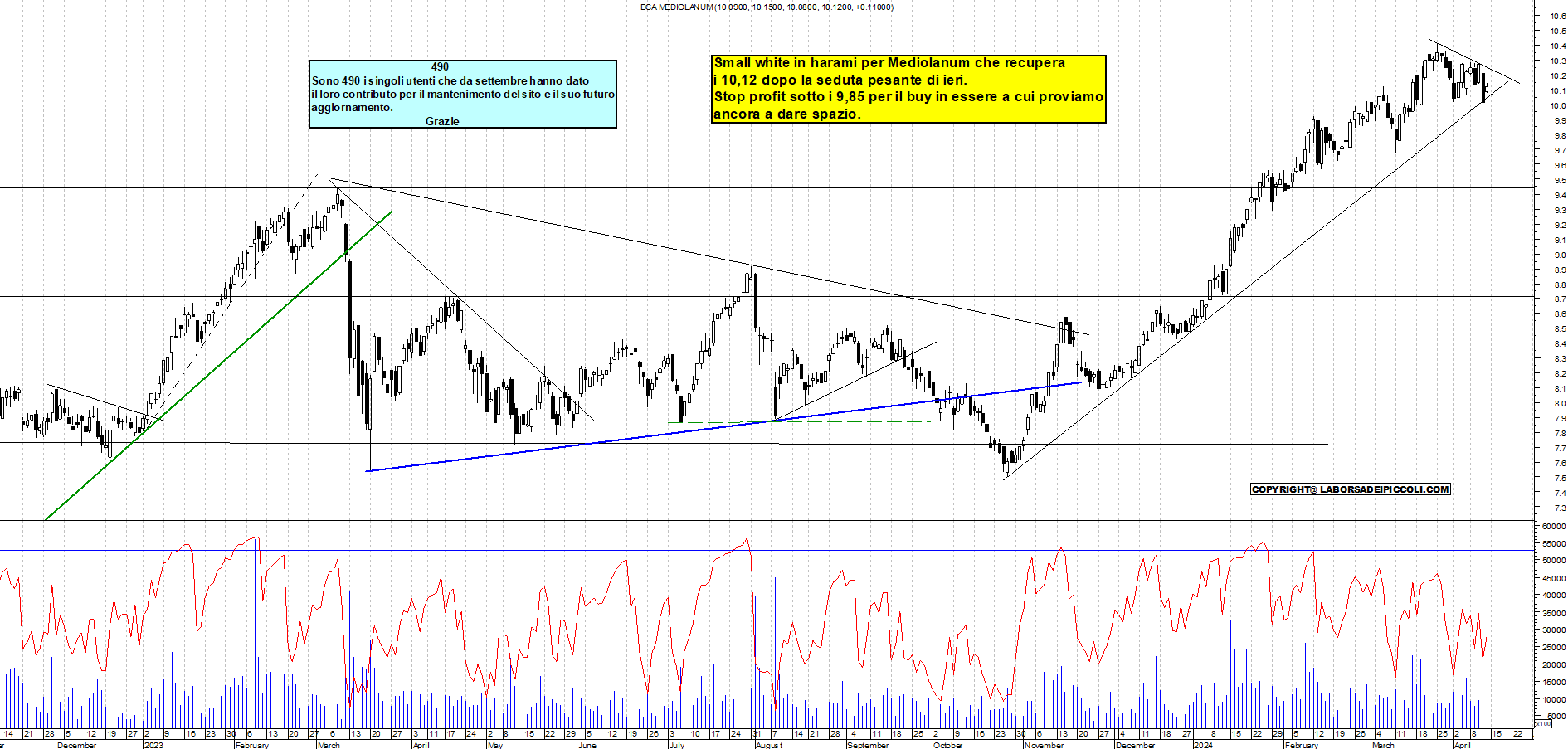
Task: Click the 10.0 price axis value
Action: (x=1557, y=105)
